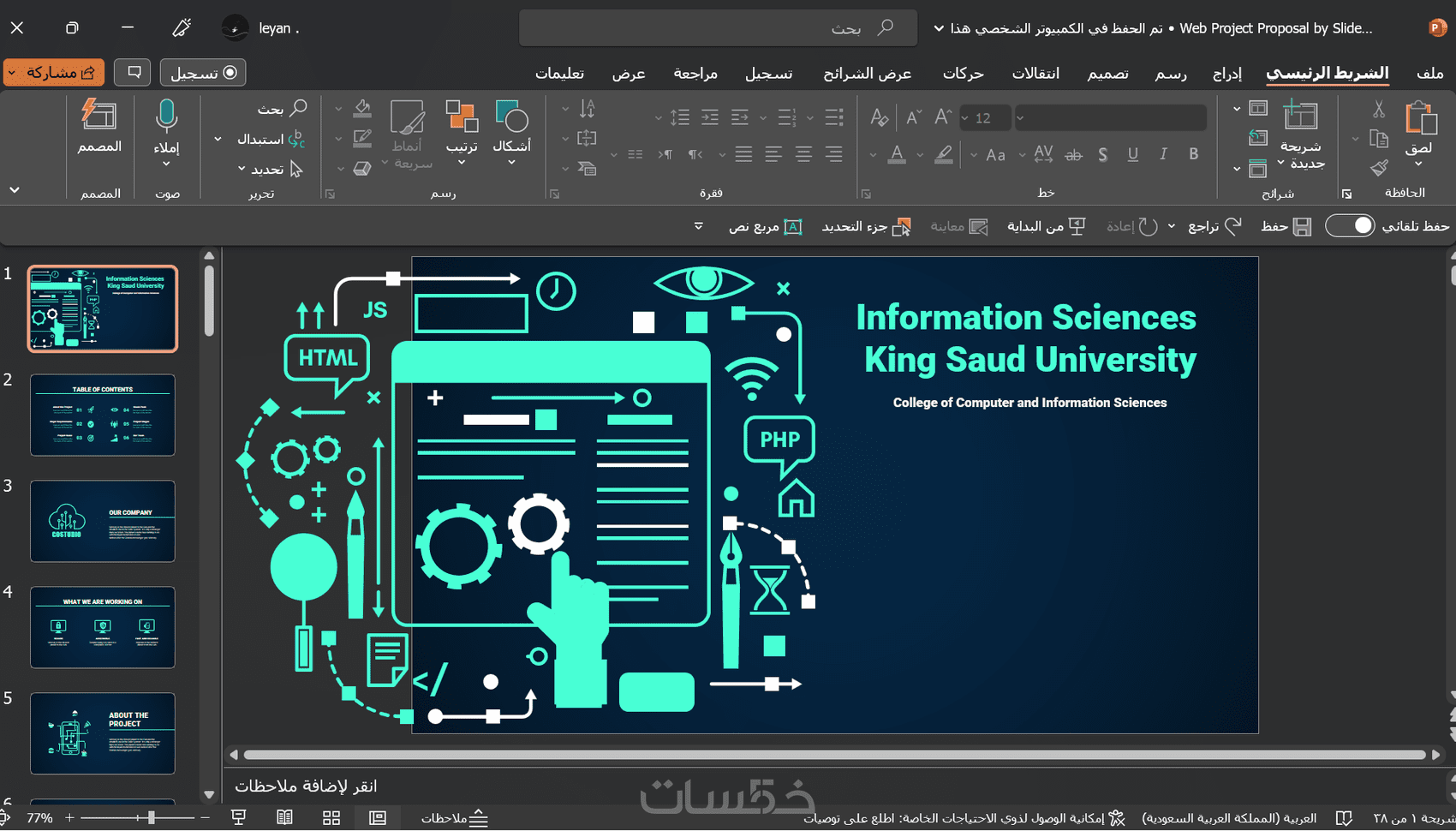
Task: Click the Selection Pane (جزء التحديد) button
Action: [867, 226]
